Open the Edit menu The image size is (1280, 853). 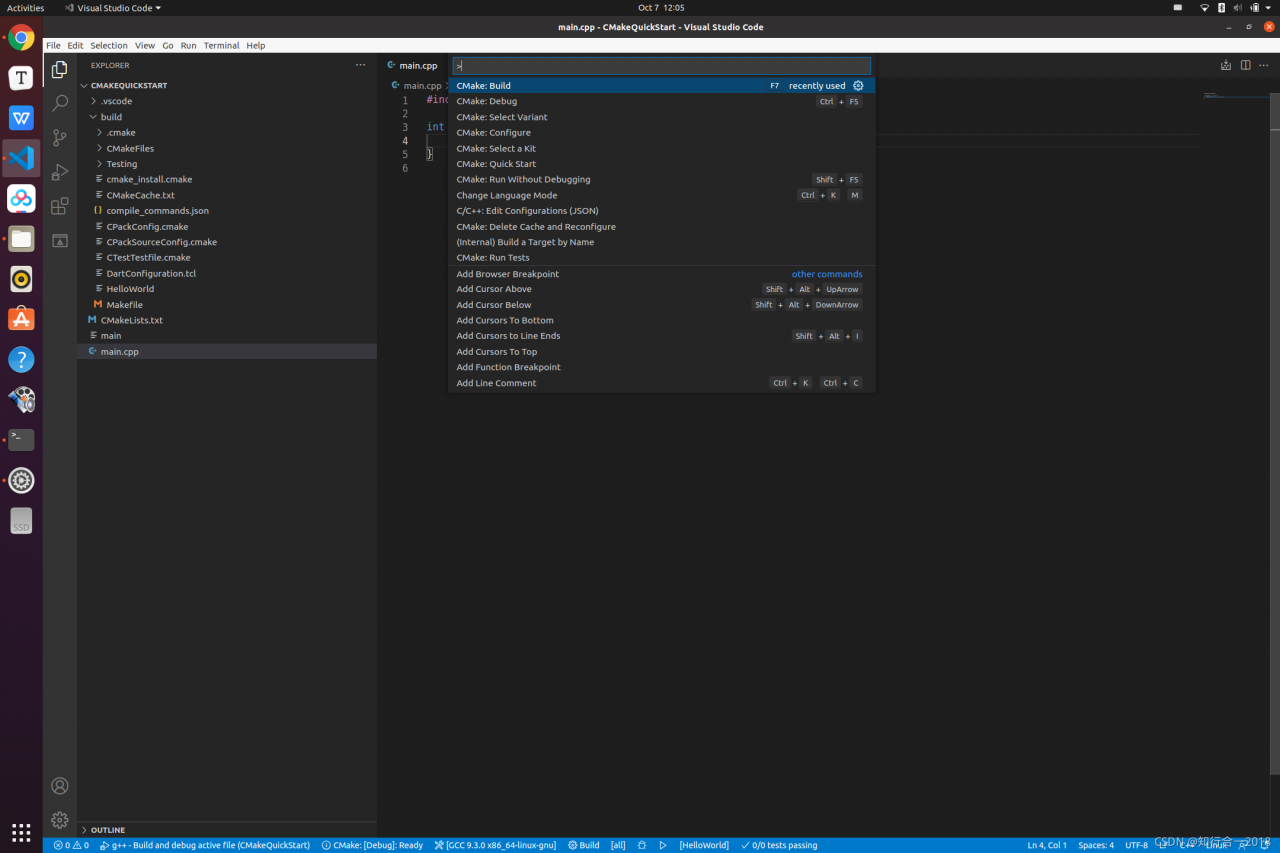click(x=76, y=46)
